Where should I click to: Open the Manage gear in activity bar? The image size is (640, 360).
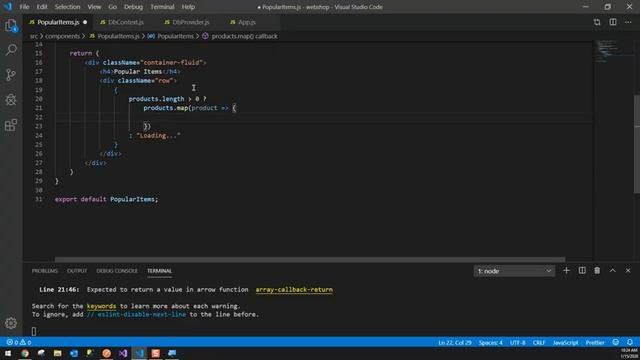[x=11, y=323]
